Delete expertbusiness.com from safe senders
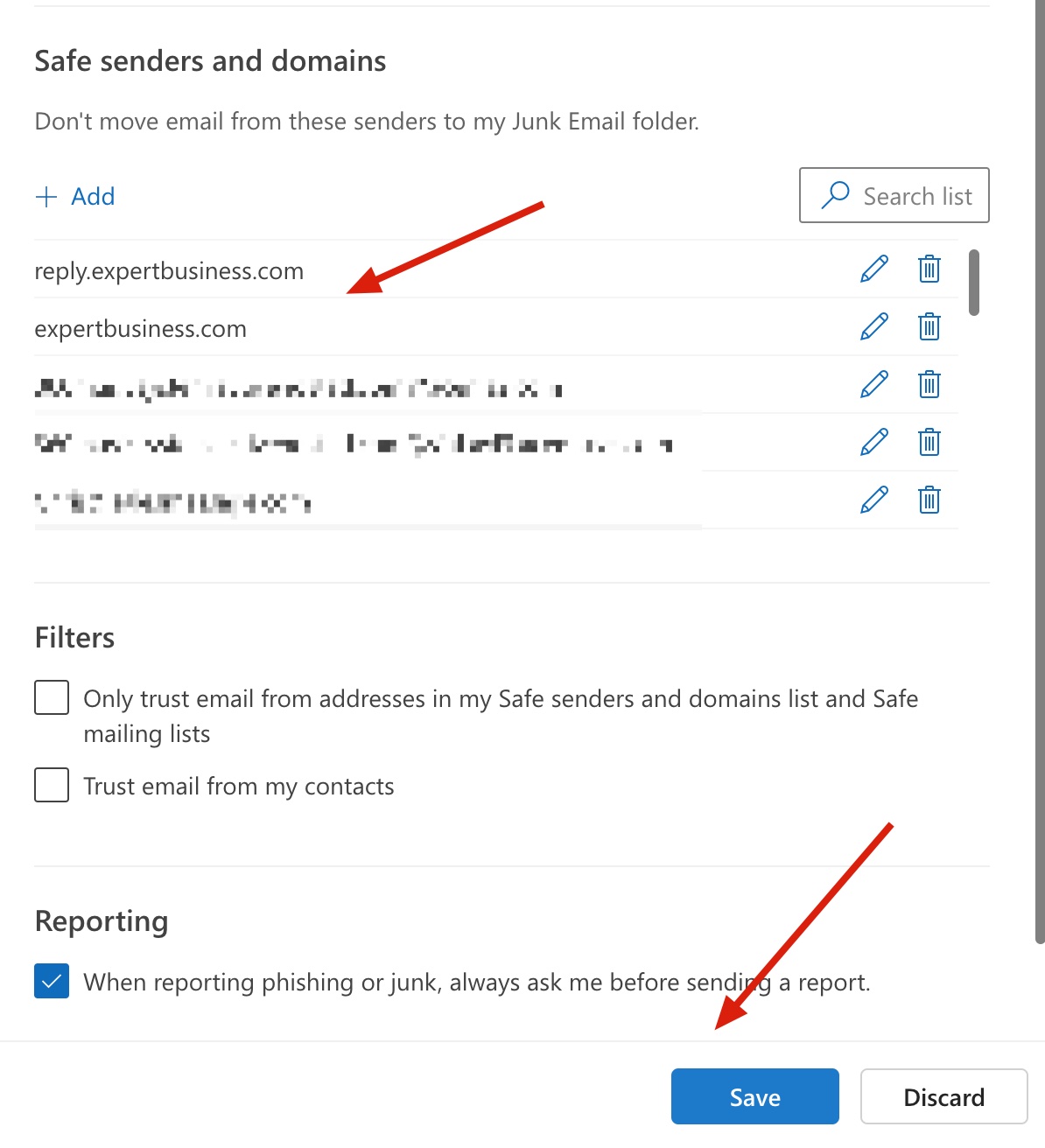This screenshot has height=1148, width=1045. point(929,327)
